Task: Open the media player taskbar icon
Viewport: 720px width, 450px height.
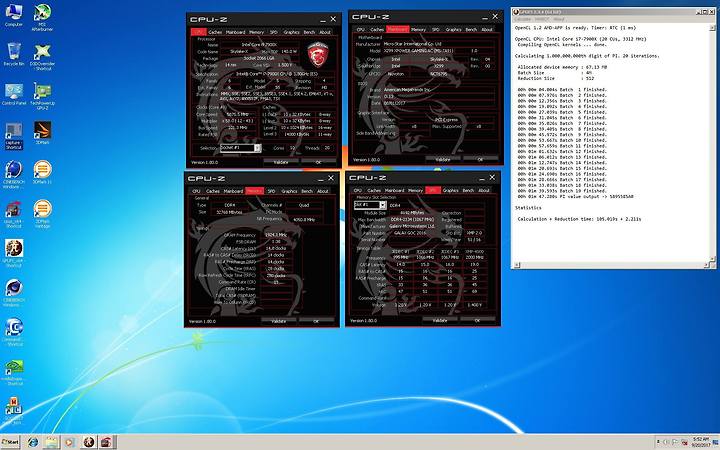Action: [x=69, y=442]
